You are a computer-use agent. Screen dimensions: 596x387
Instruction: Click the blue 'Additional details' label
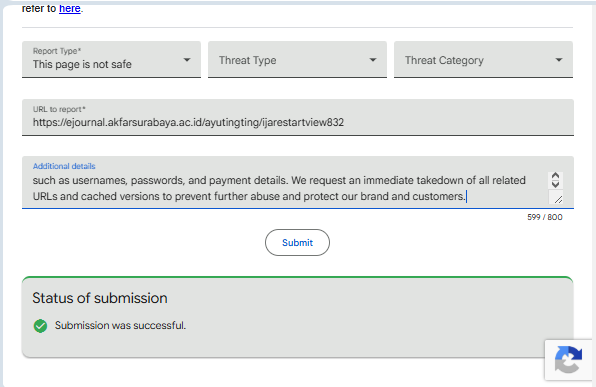pos(64,166)
